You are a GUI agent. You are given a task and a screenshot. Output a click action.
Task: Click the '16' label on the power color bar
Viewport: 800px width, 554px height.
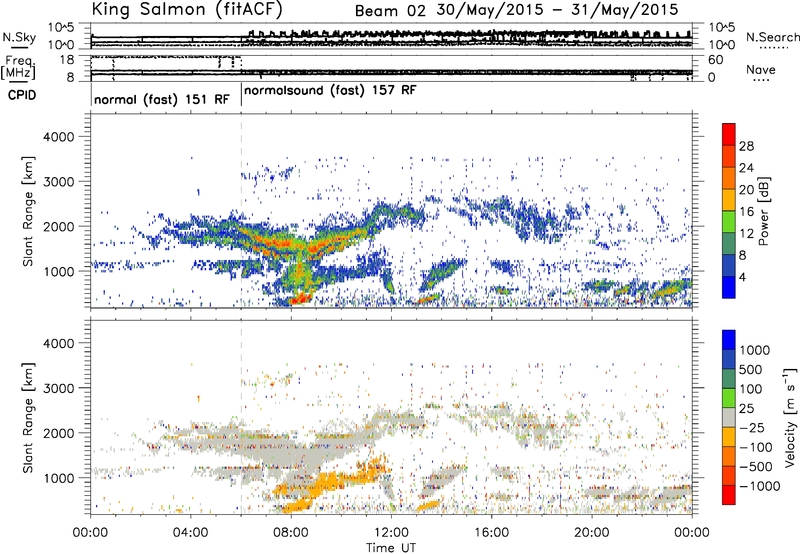click(746, 212)
